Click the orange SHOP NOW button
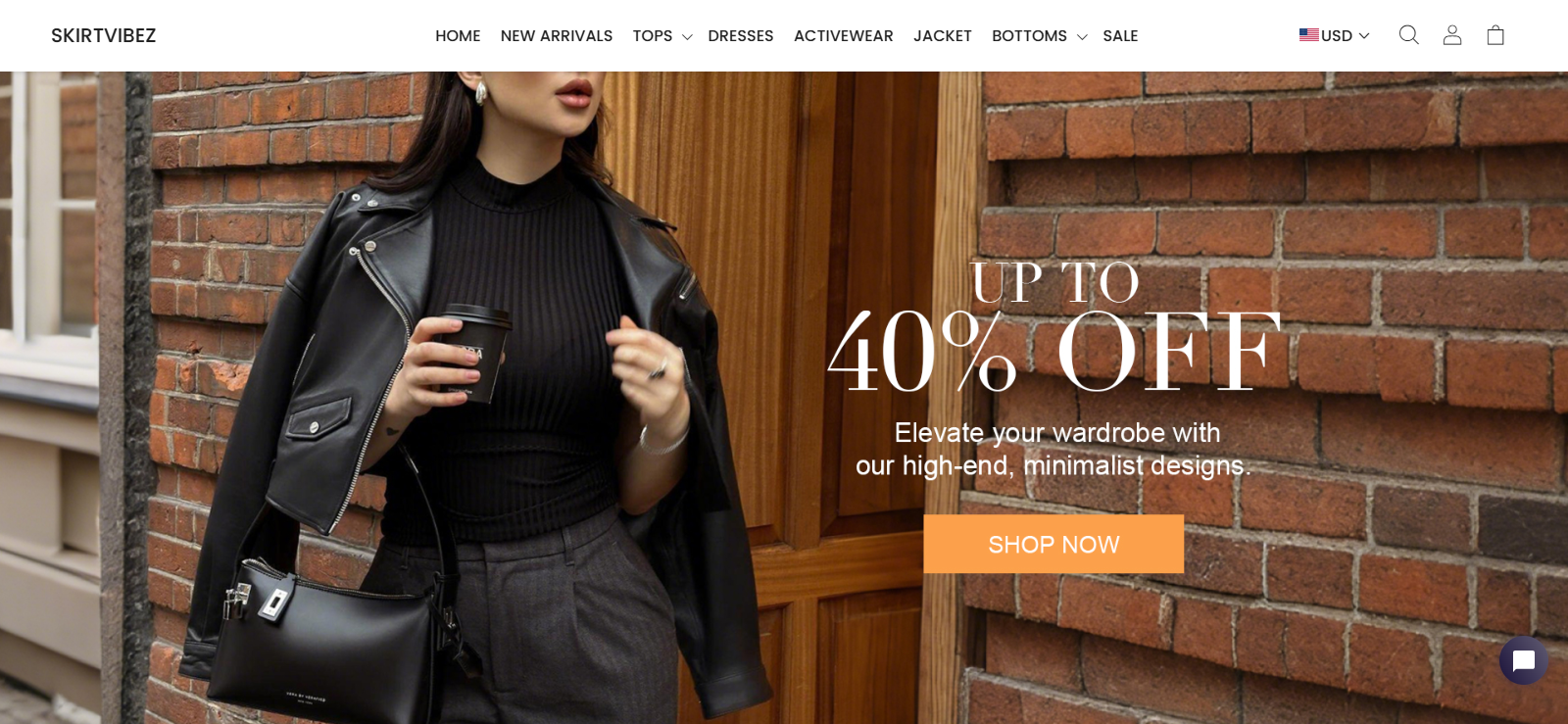Viewport: 1568px width, 724px height. 1053,544
